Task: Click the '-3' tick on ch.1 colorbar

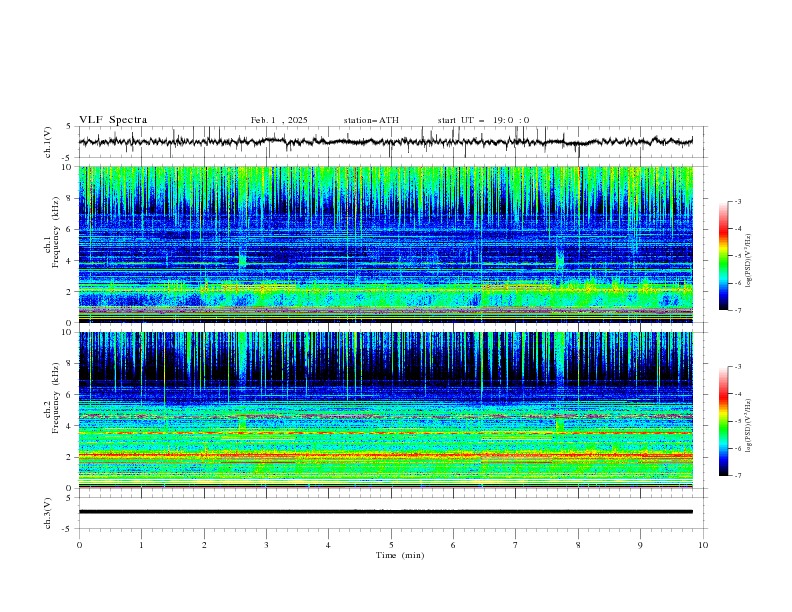Action: tap(738, 201)
